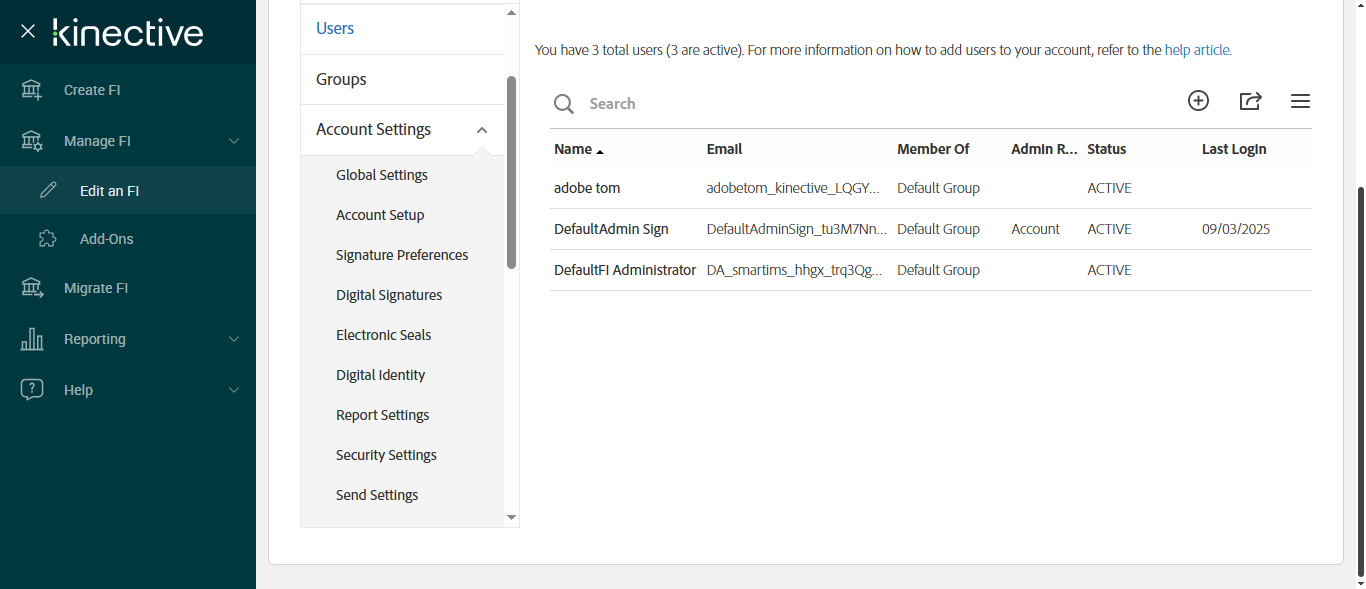Click the Create FI bank icon
Viewport: 1366px width, 589px height.
coord(32,90)
